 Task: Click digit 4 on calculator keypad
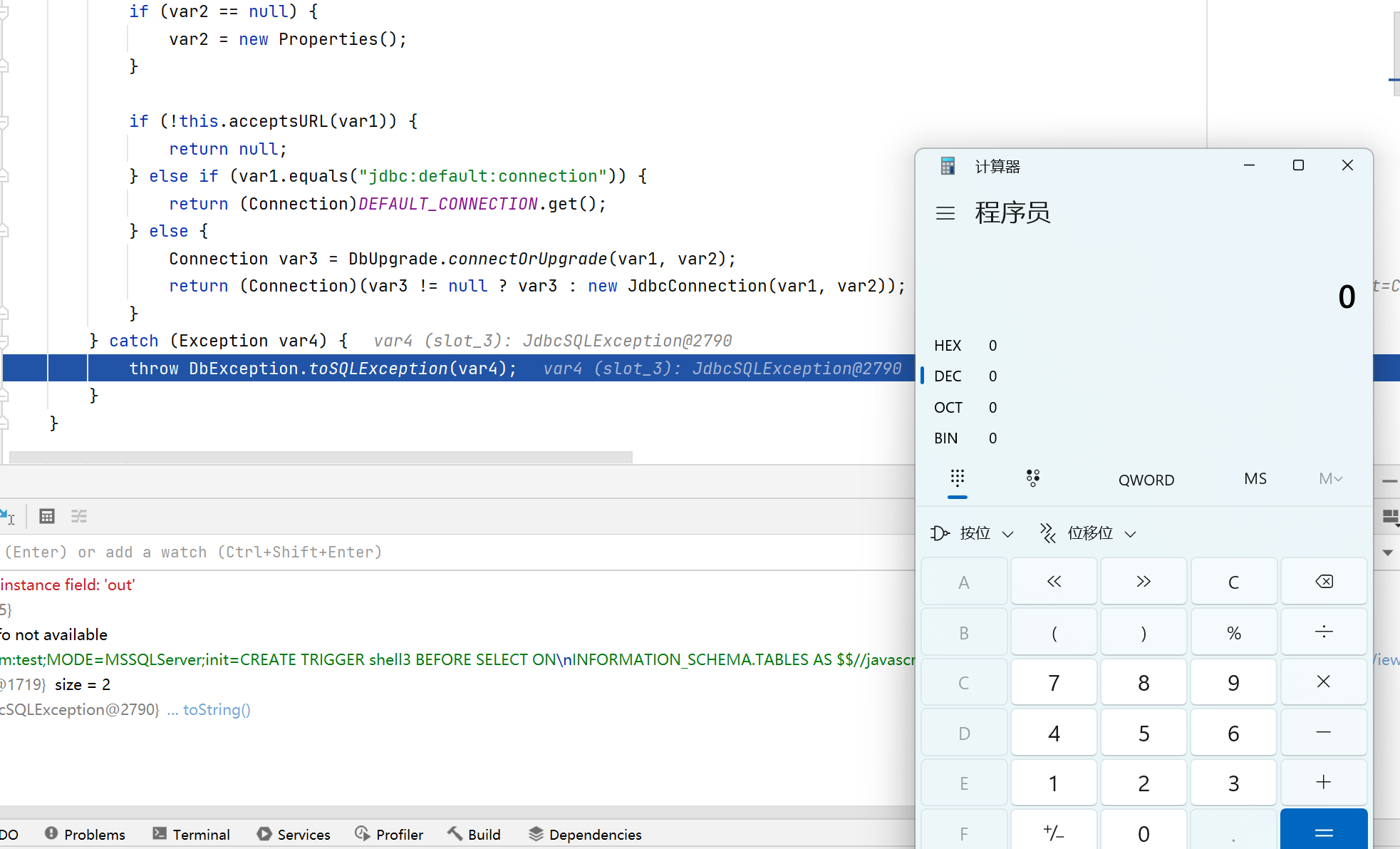[1054, 733]
